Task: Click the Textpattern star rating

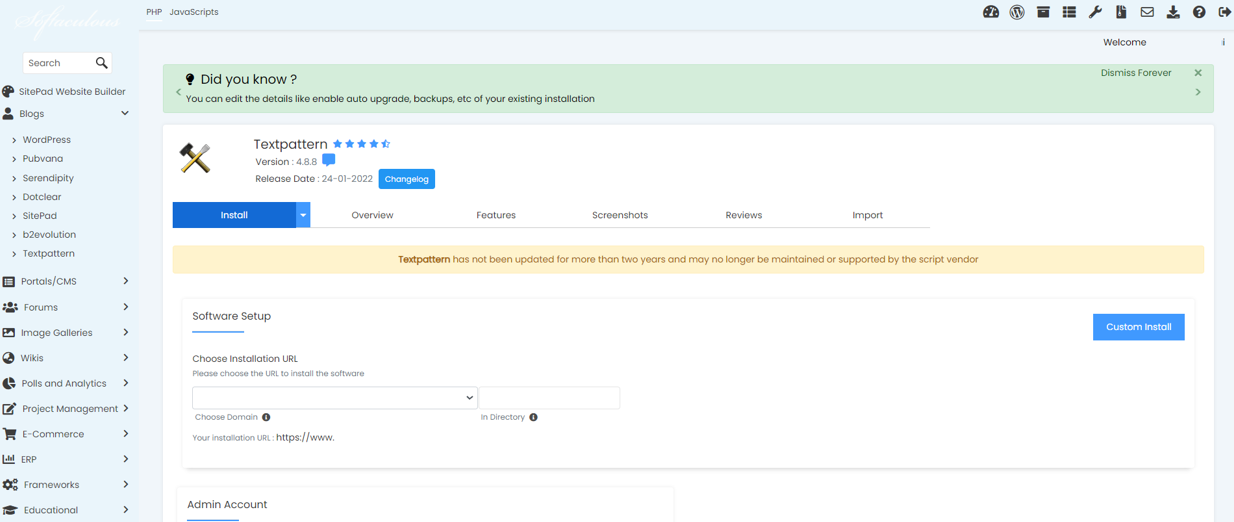Action: tap(361, 144)
